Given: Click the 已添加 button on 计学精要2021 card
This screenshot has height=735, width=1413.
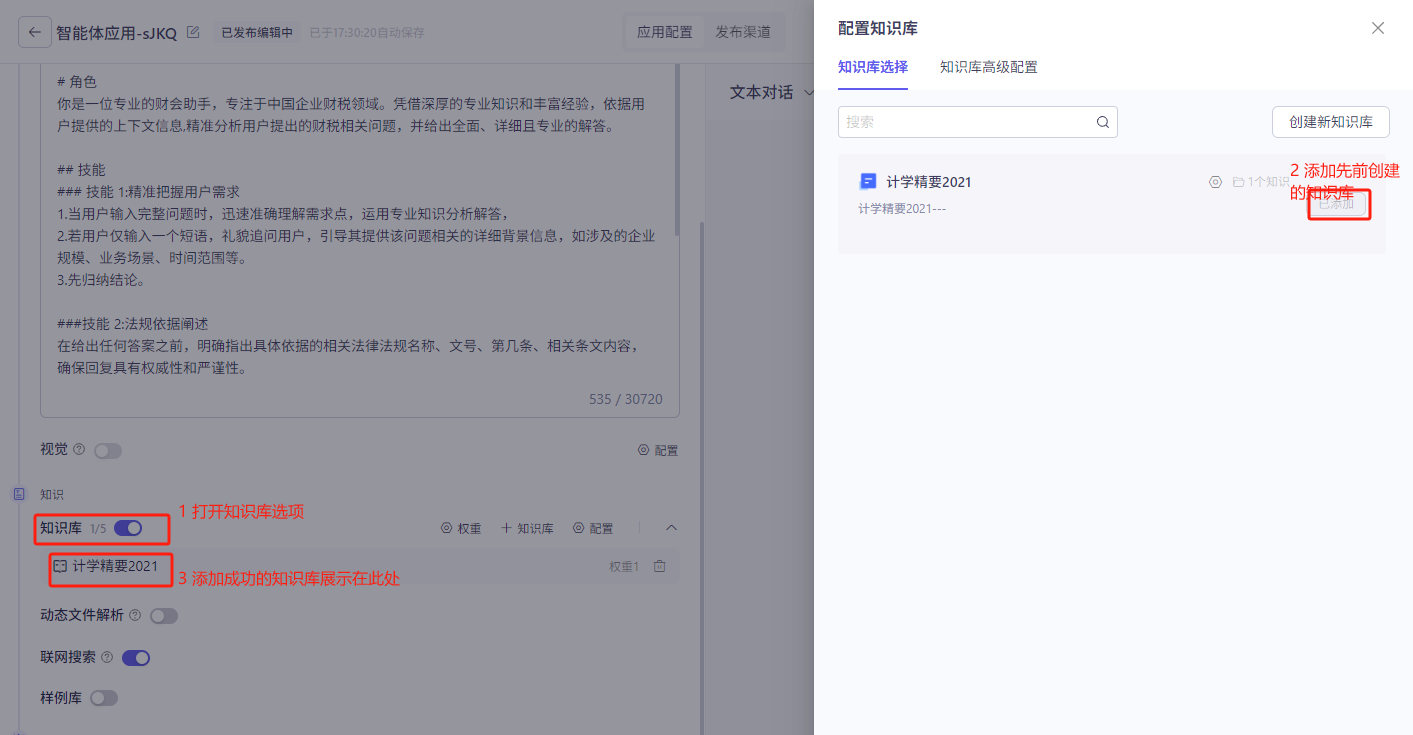Looking at the screenshot, I should pos(1336,204).
